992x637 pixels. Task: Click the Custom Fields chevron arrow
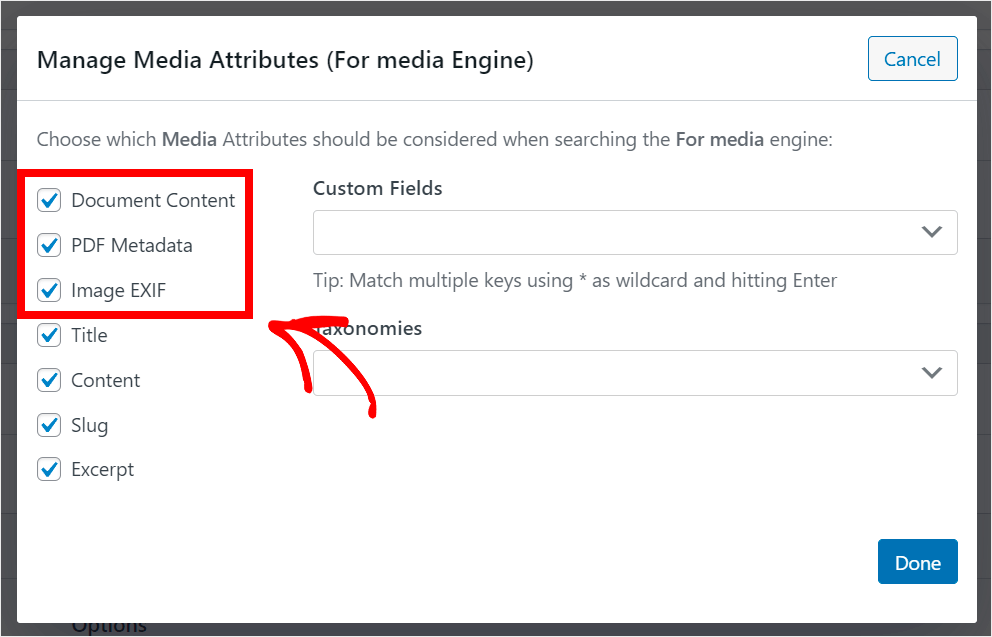click(931, 232)
